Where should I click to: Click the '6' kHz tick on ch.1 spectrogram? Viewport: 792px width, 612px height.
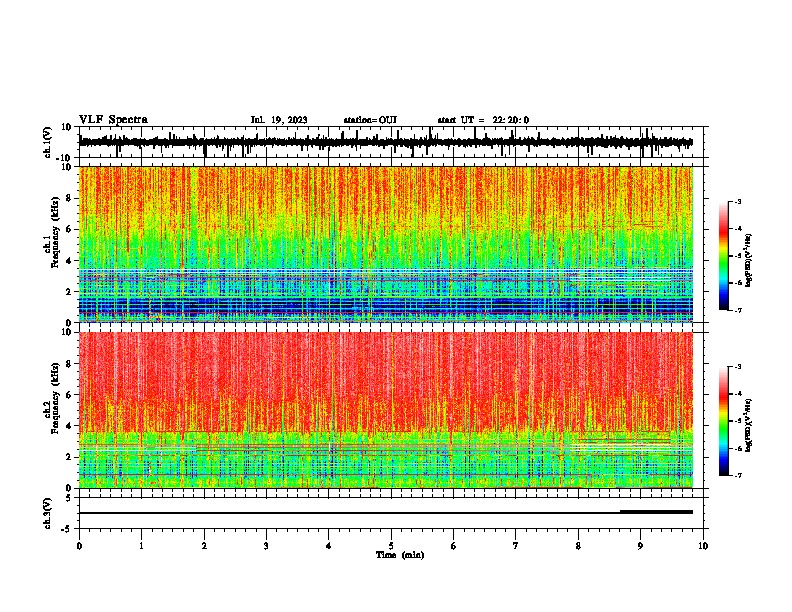(x=70, y=229)
